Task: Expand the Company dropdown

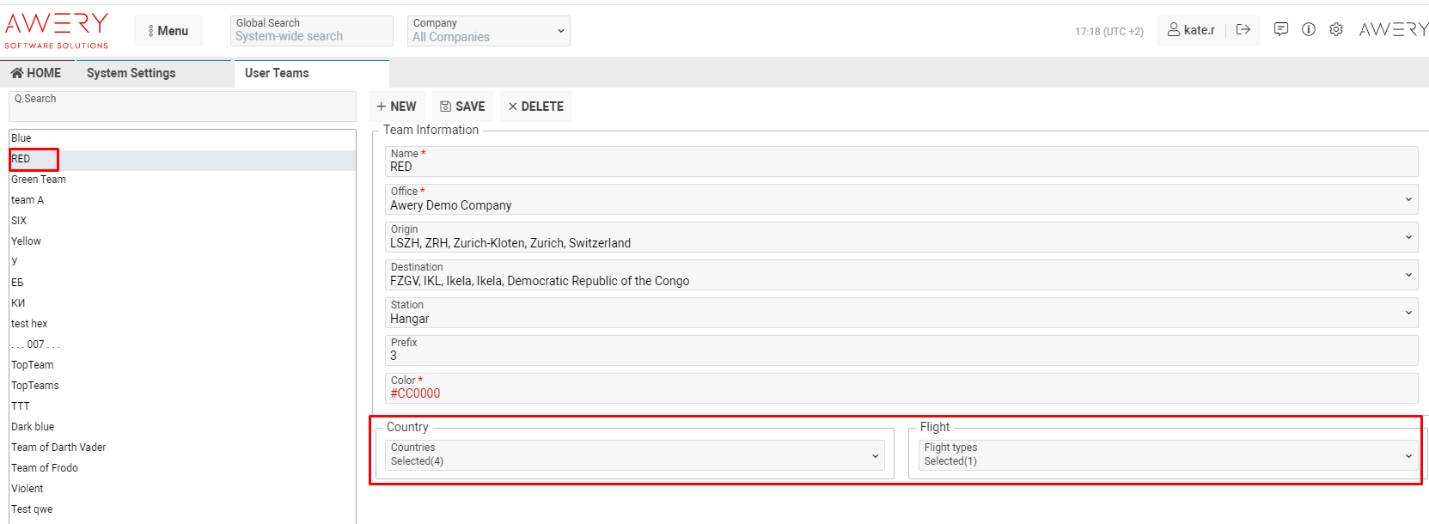Action: 489,31
